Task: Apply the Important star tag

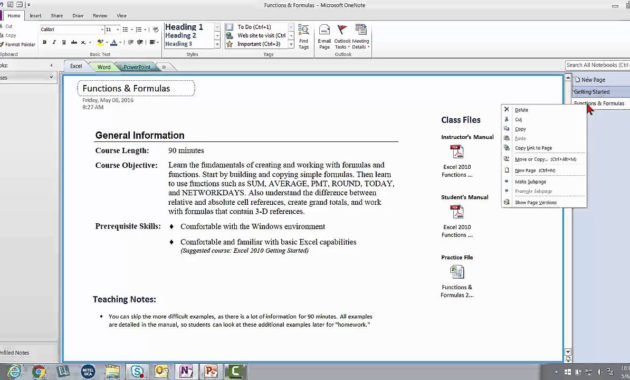Action: click(254, 44)
